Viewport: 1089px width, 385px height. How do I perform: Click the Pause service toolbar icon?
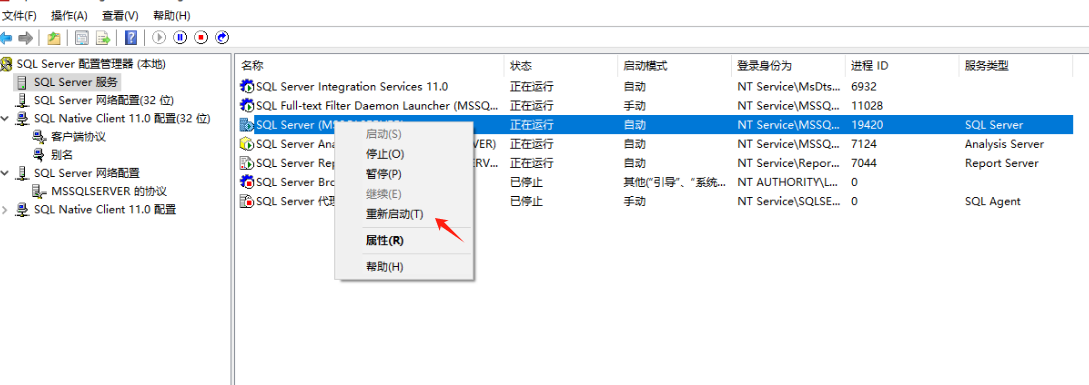tap(180, 38)
